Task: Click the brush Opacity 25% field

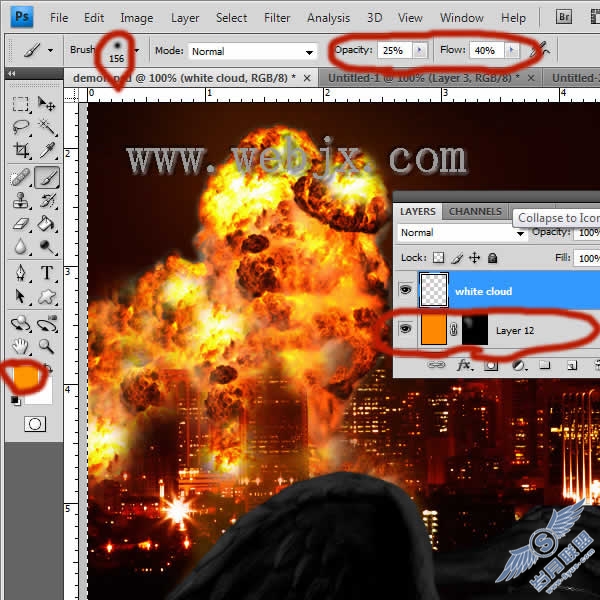Action: click(394, 50)
